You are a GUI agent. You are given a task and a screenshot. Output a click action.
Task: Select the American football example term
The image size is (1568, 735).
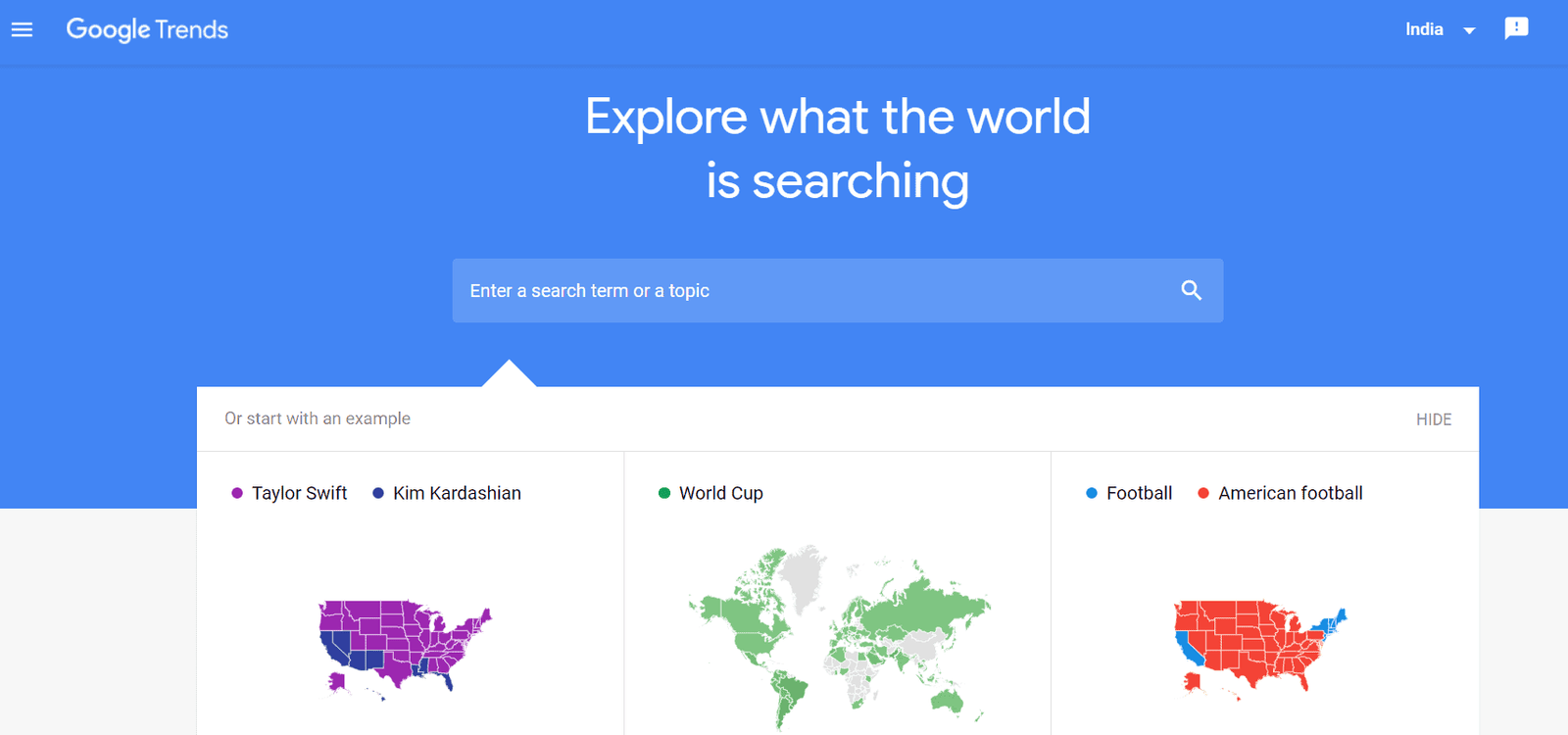1290,493
